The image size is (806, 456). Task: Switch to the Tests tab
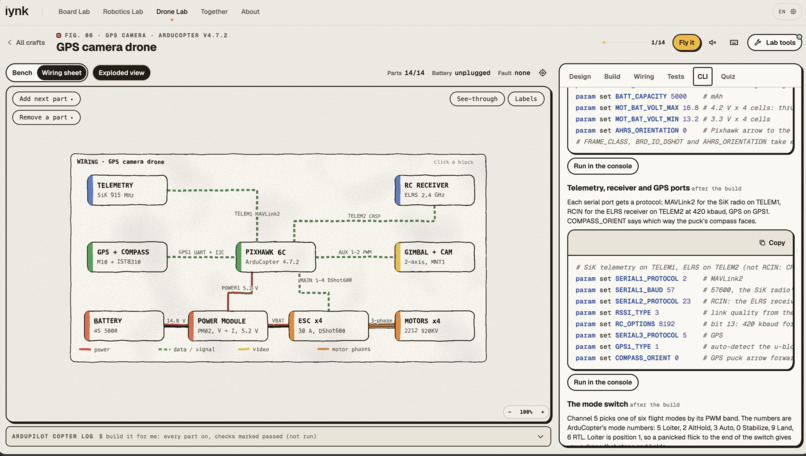pos(675,77)
